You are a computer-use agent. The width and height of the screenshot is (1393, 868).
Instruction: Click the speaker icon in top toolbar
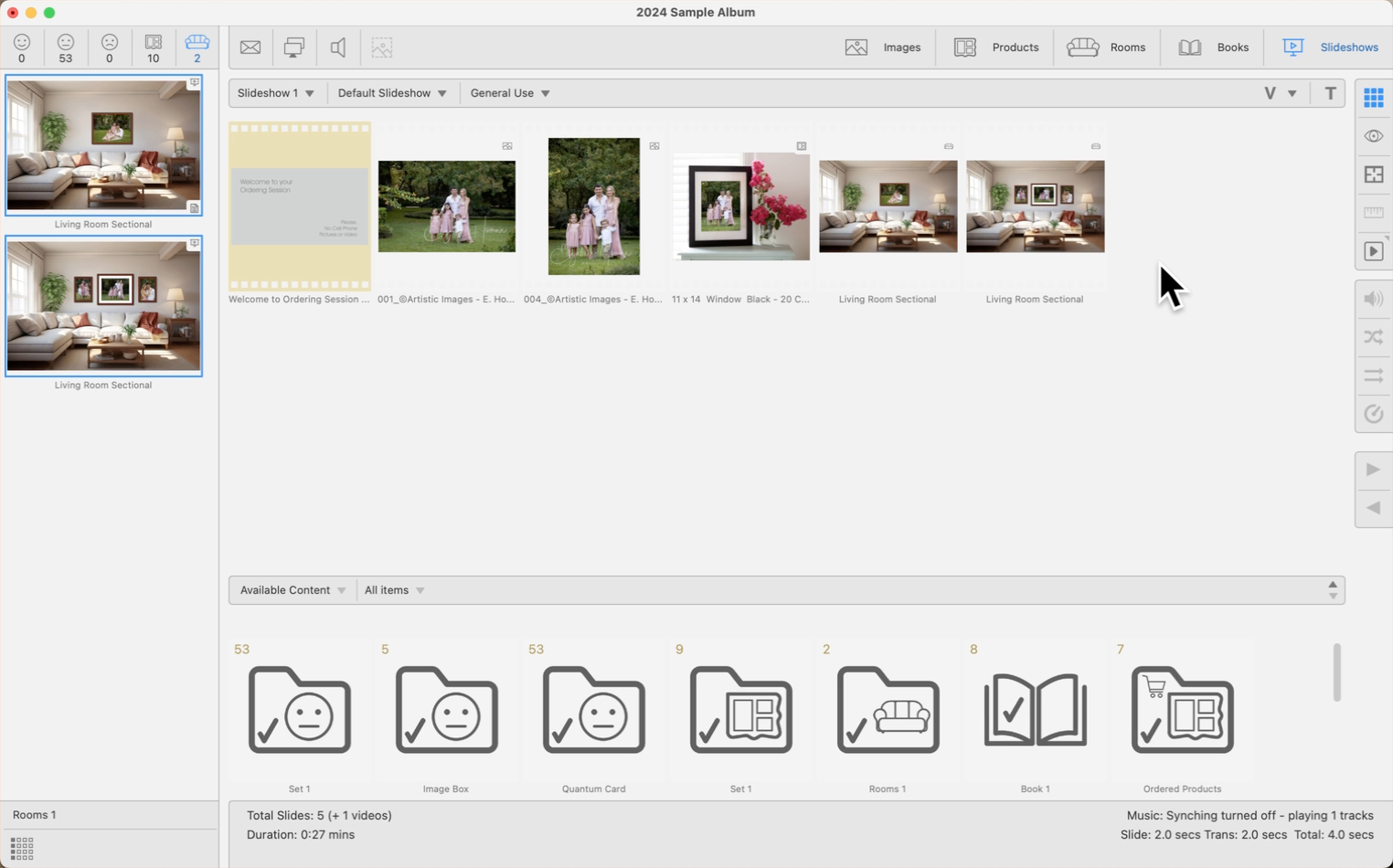[338, 48]
